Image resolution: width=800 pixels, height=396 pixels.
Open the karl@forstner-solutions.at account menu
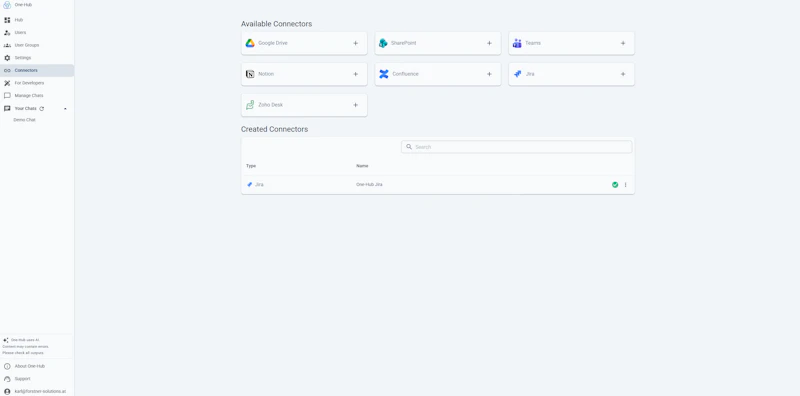pyautogui.click(x=40, y=391)
